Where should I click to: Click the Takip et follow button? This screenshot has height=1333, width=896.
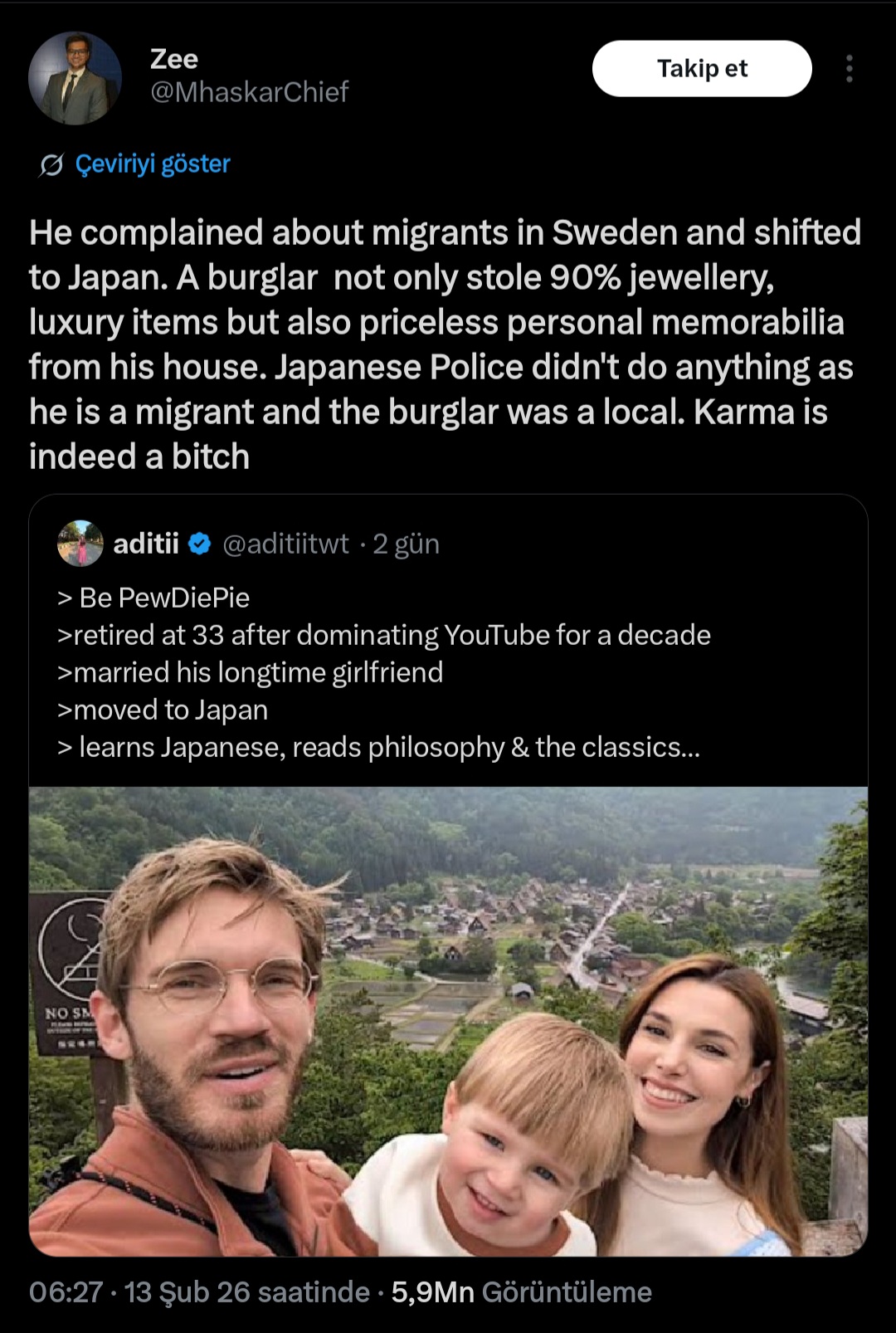702,69
